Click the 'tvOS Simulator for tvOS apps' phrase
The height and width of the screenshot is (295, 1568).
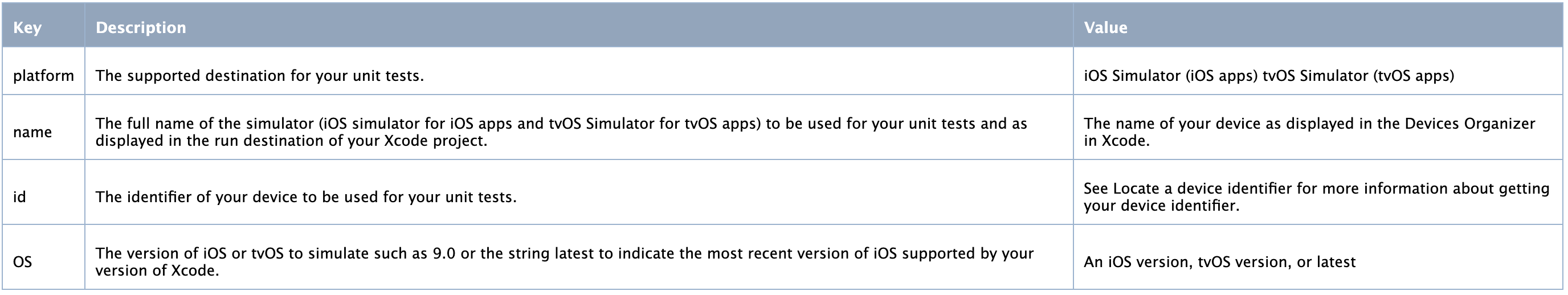point(652,124)
